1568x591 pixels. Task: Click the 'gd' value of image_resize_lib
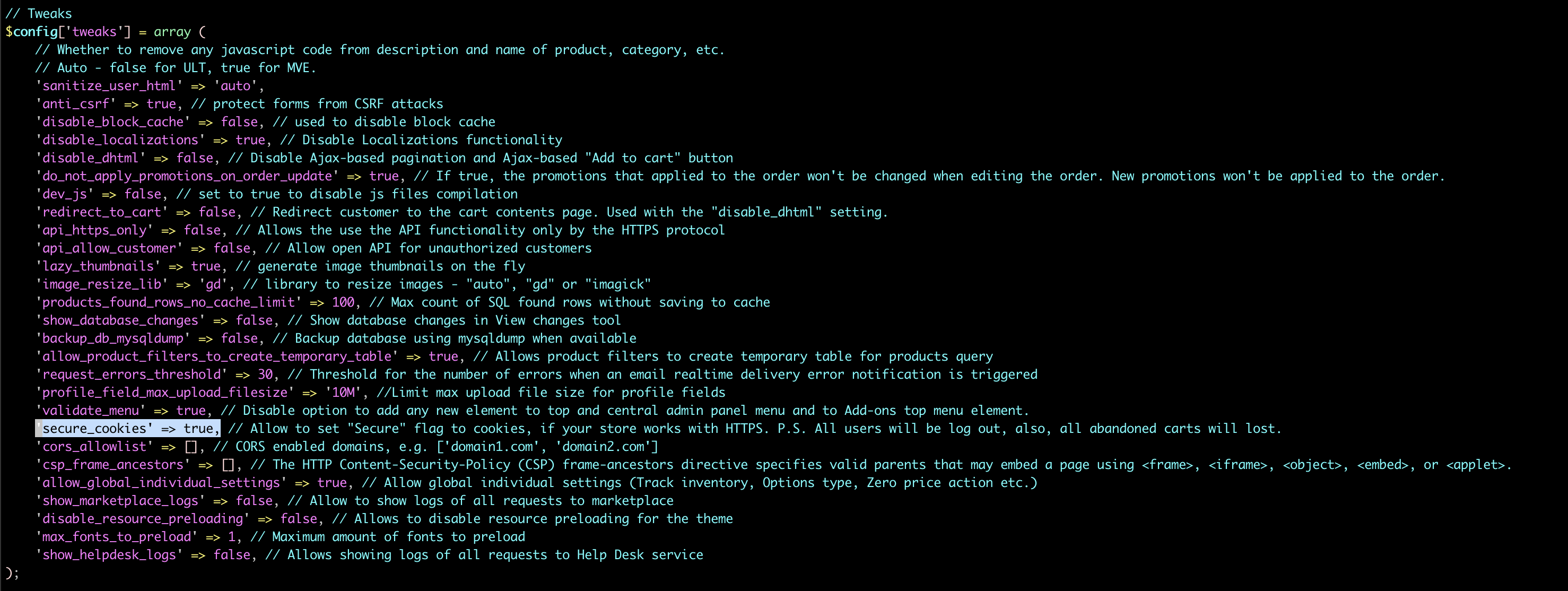click(213, 284)
